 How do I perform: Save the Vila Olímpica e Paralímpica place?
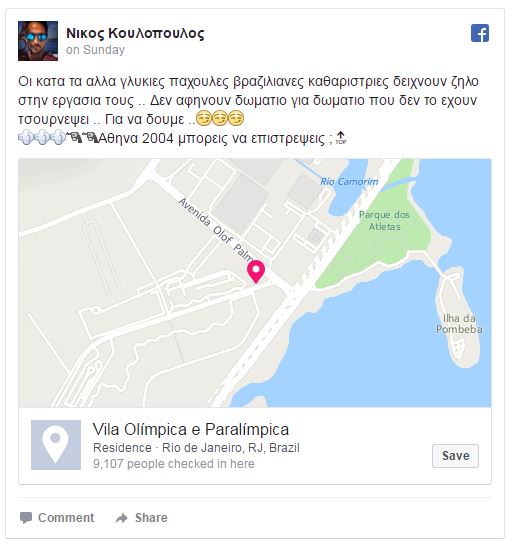click(455, 456)
